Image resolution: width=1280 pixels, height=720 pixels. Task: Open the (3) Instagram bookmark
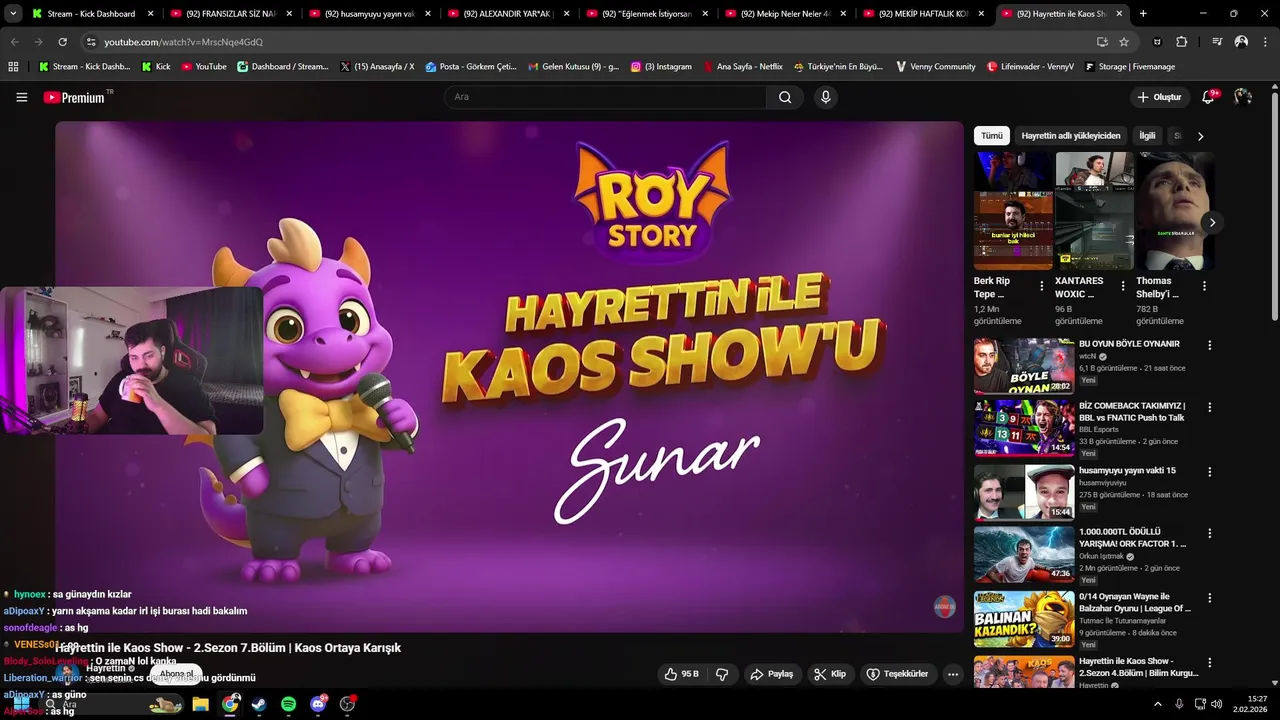[661, 66]
